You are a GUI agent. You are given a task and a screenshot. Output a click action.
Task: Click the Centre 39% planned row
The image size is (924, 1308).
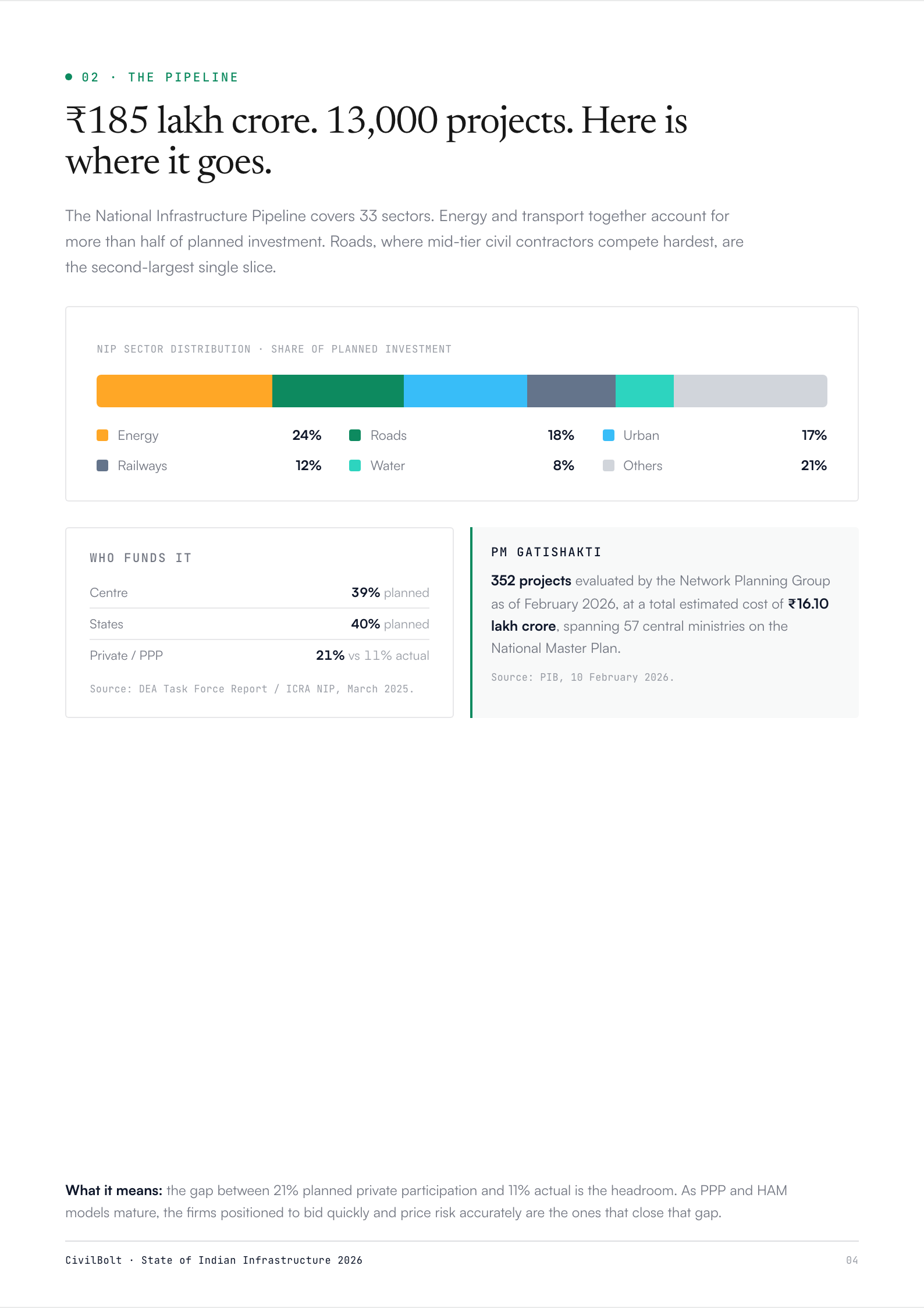click(x=260, y=593)
